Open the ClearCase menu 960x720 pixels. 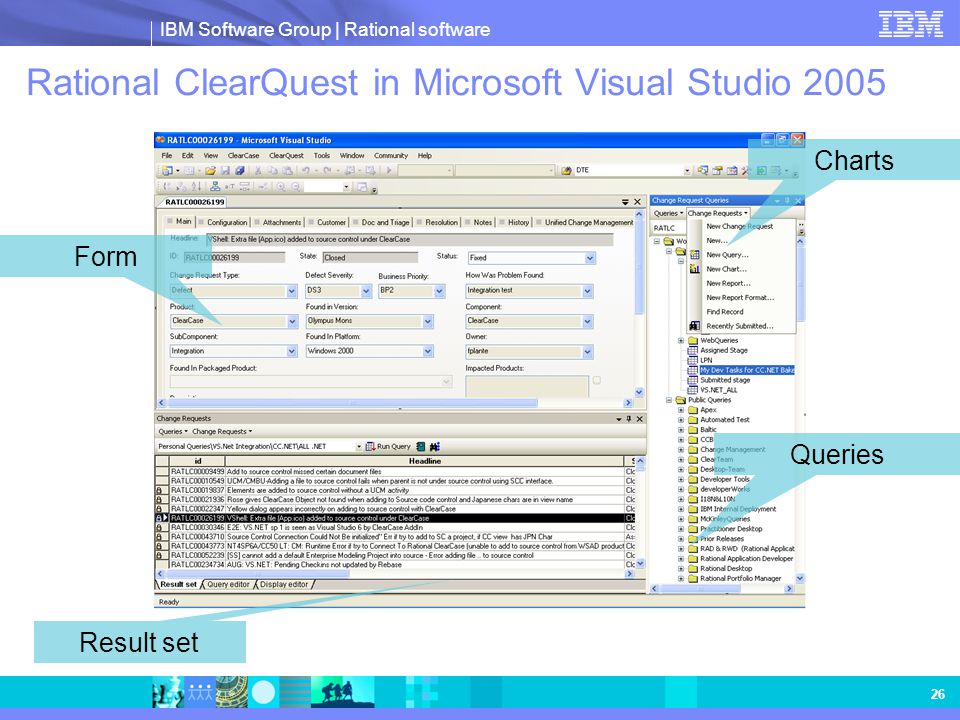point(243,156)
